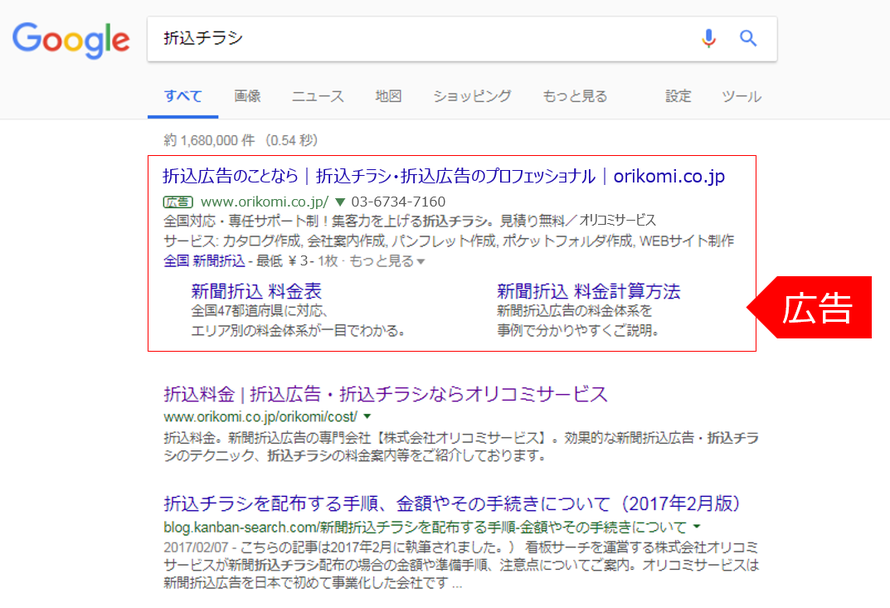890x608 pixels.
Task: Expand もっと見る in the ad price row
Action: 387,261
